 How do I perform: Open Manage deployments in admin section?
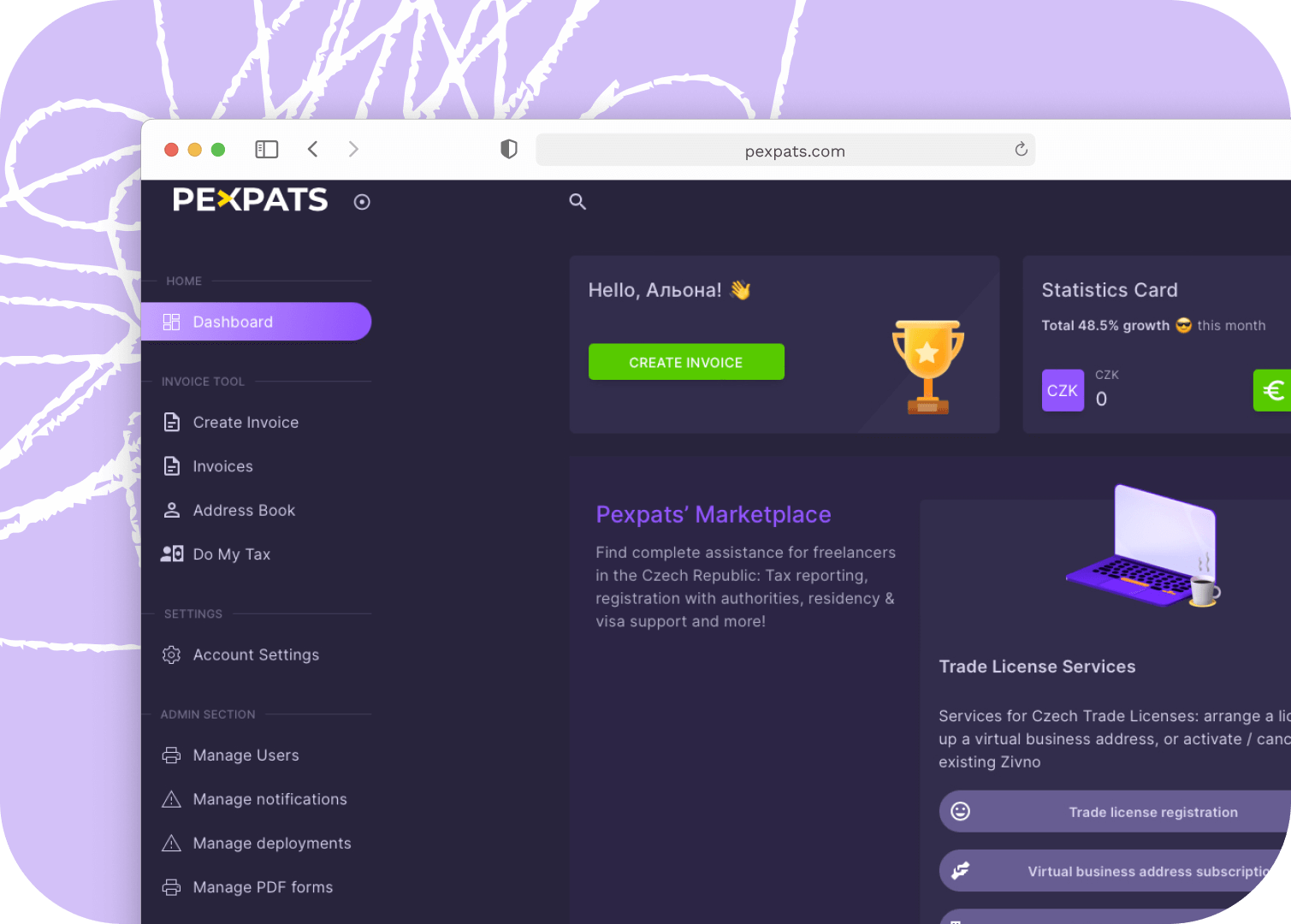point(256,844)
